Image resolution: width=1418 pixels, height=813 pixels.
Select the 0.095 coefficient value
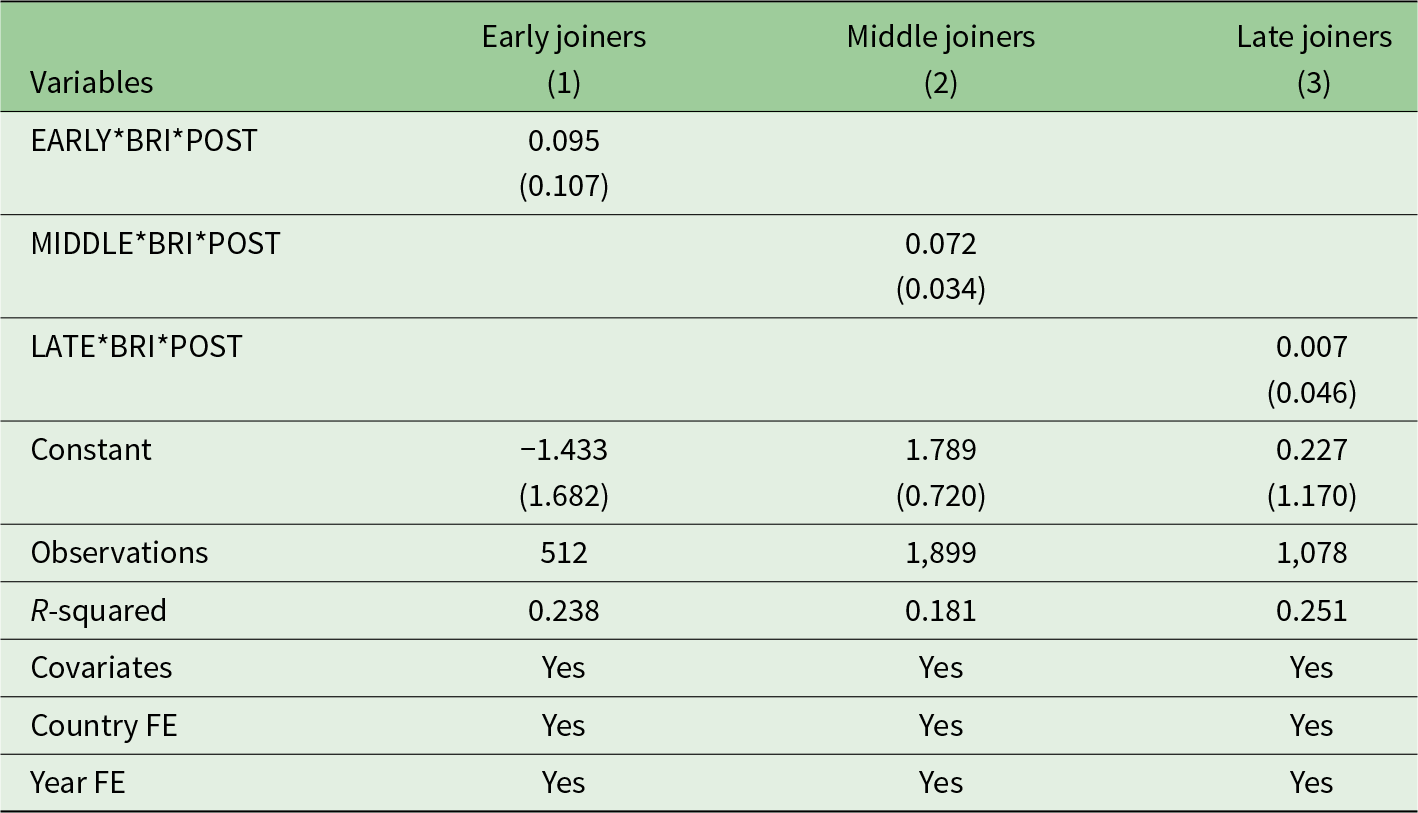click(564, 141)
